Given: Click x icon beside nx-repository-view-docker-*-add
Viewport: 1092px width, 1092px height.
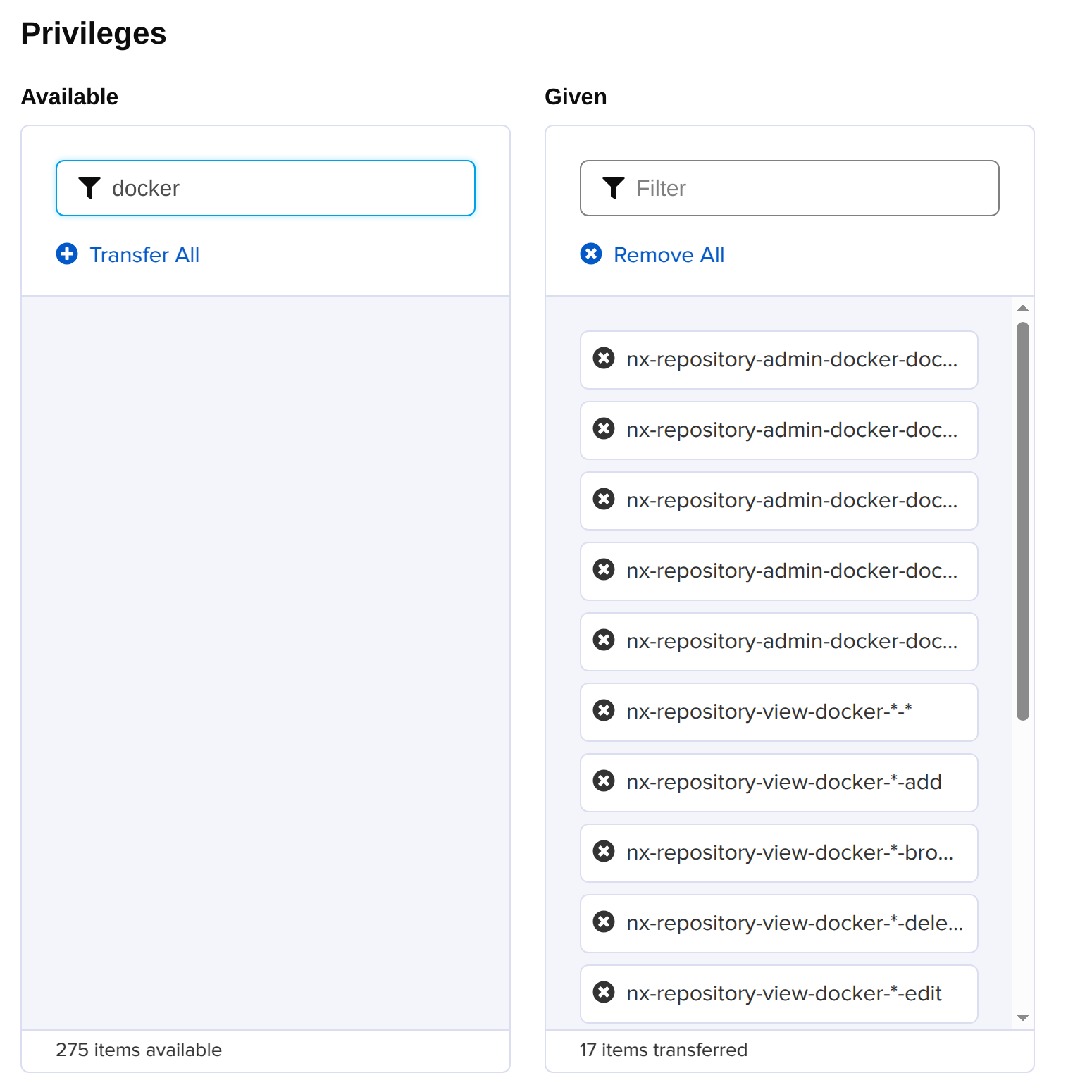Looking at the screenshot, I should (x=604, y=781).
